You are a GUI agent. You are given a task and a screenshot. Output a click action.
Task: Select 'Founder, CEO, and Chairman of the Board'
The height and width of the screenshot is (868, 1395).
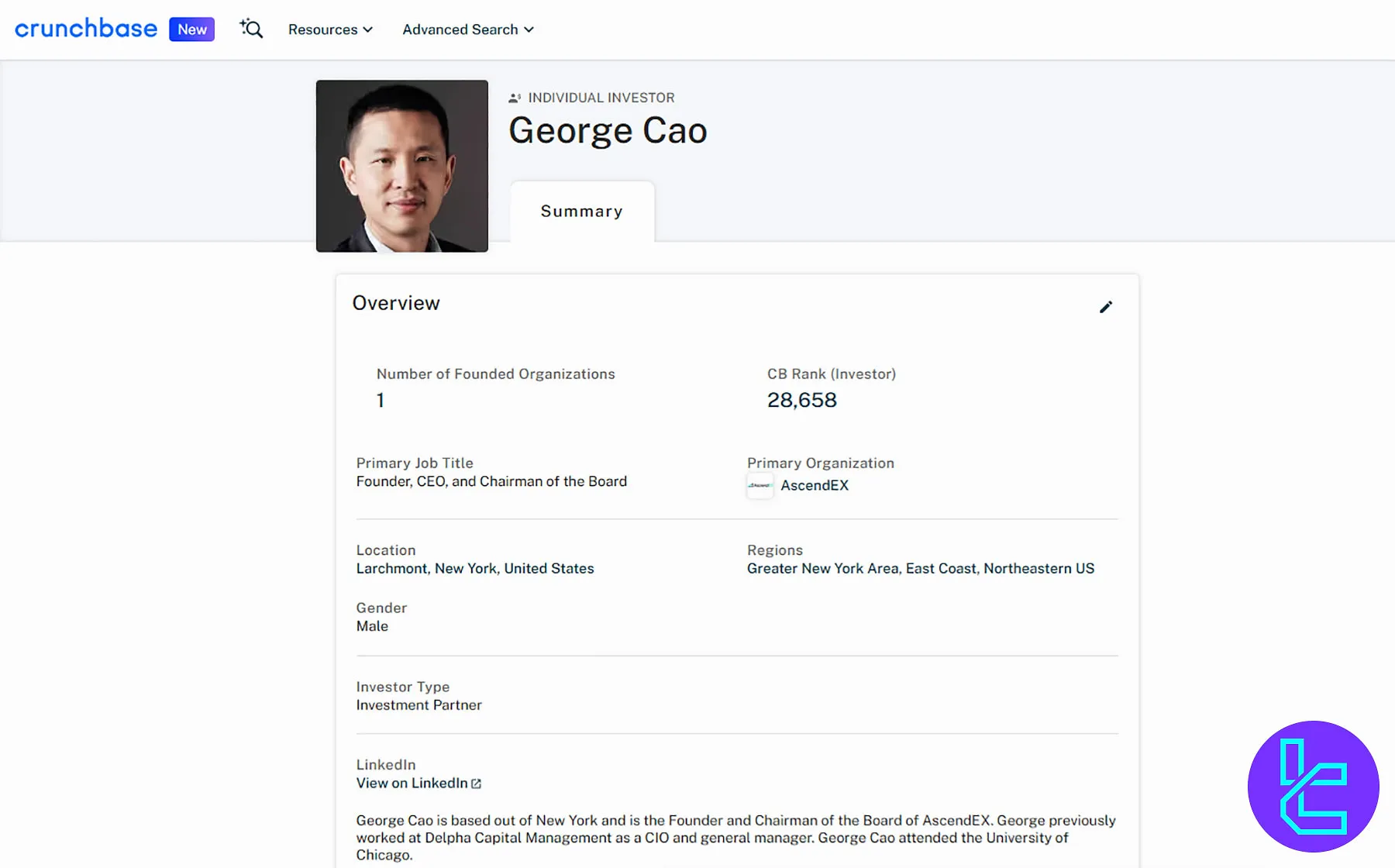(491, 481)
